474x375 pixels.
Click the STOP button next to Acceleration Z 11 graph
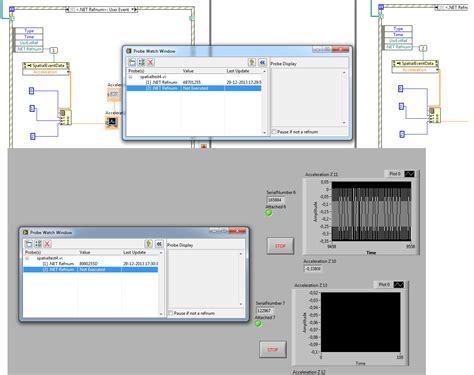[280, 246]
